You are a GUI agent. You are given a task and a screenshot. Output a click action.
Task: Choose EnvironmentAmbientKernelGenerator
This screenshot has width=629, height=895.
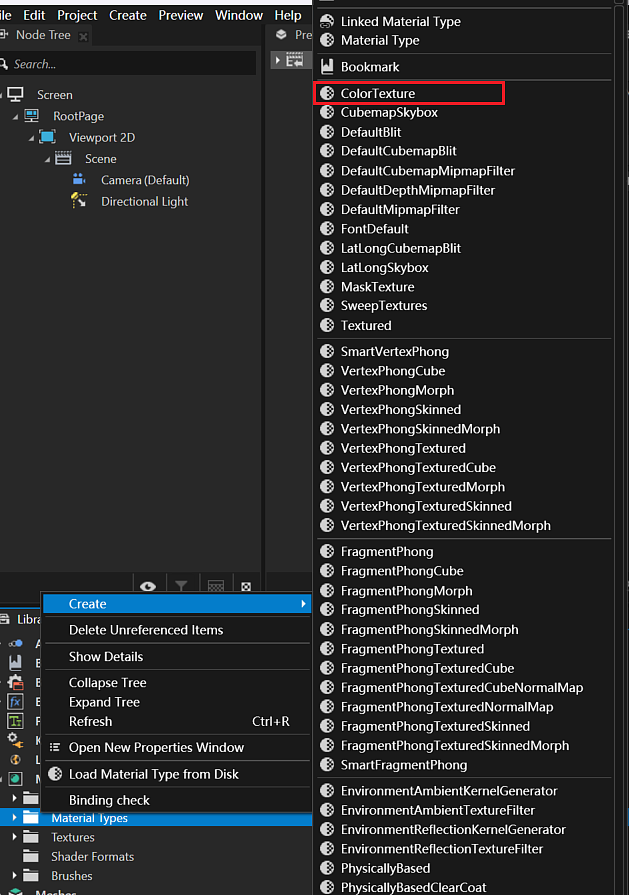click(x=449, y=791)
